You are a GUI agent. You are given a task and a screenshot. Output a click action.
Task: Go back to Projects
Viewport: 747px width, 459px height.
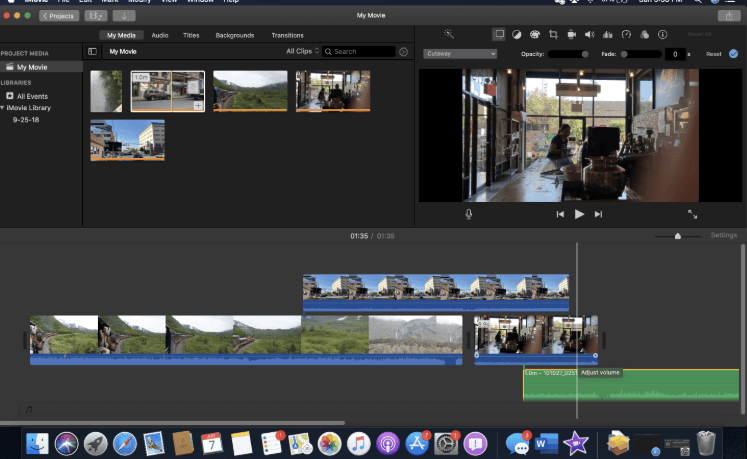(59, 16)
